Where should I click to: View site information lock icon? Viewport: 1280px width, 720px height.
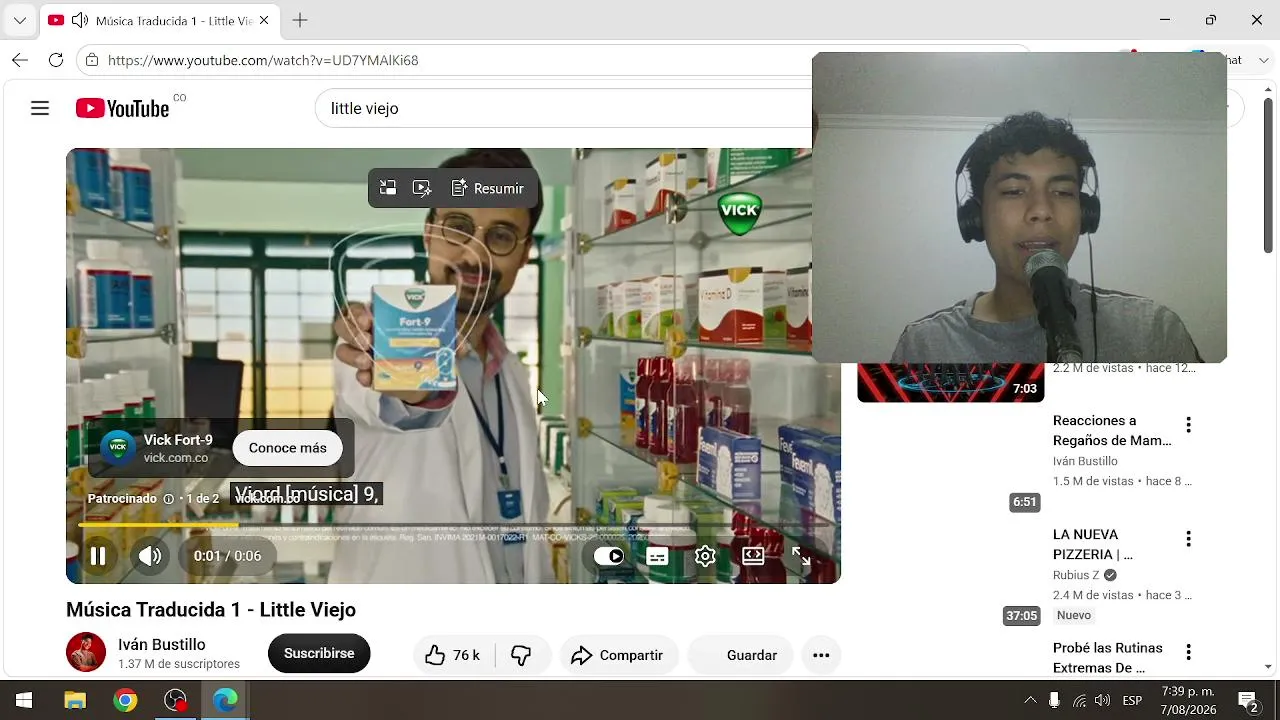click(91, 60)
